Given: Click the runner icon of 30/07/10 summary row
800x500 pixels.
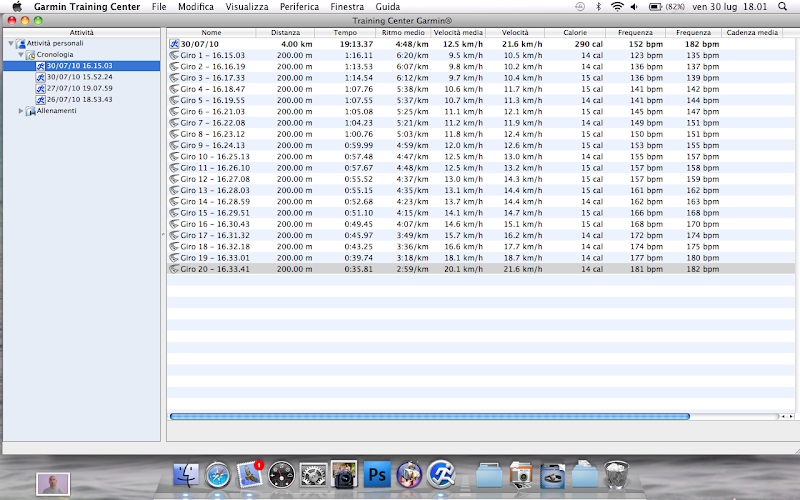Looking at the screenshot, I should tap(174, 44).
